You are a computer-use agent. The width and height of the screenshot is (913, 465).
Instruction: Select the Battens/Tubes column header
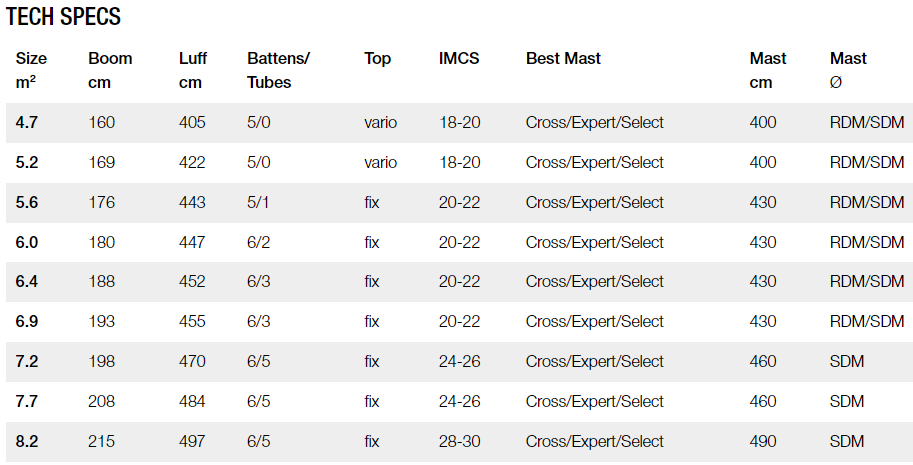click(x=278, y=70)
